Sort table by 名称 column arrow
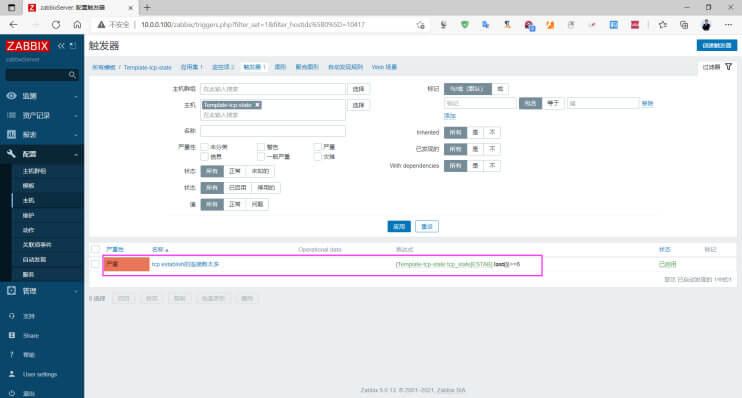The width and height of the screenshot is (742, 398). (x=167, y=250)
